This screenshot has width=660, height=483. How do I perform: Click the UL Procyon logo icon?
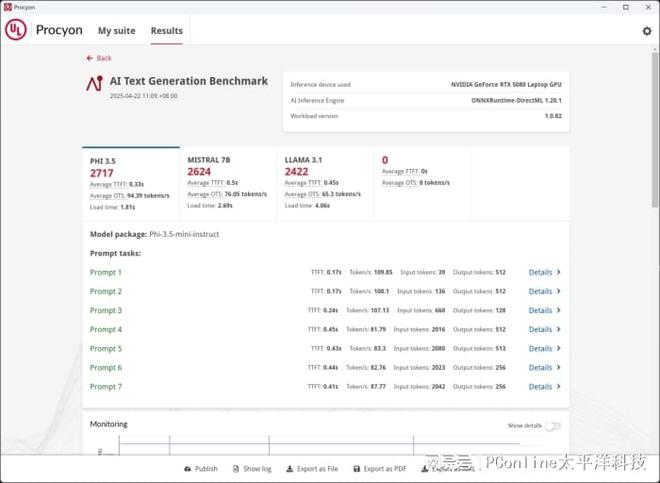tap(16, 30)
